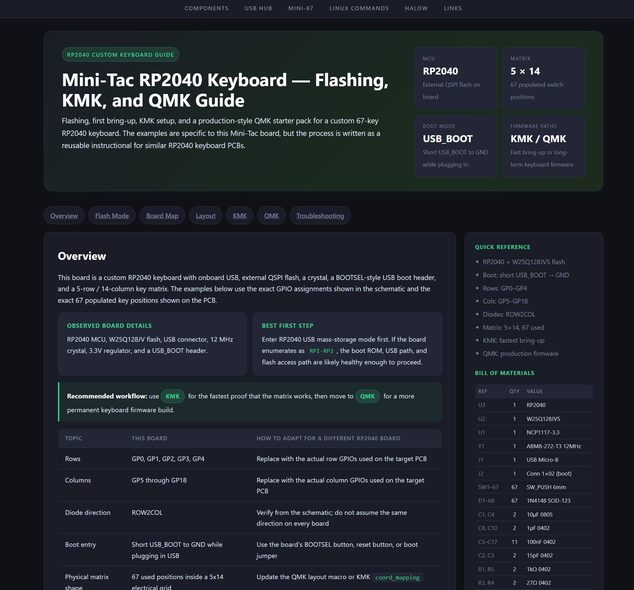The width and height of the screenshot is (634, 590).
Task: Jump to the Flash Mode section
Action: point(112,216)
